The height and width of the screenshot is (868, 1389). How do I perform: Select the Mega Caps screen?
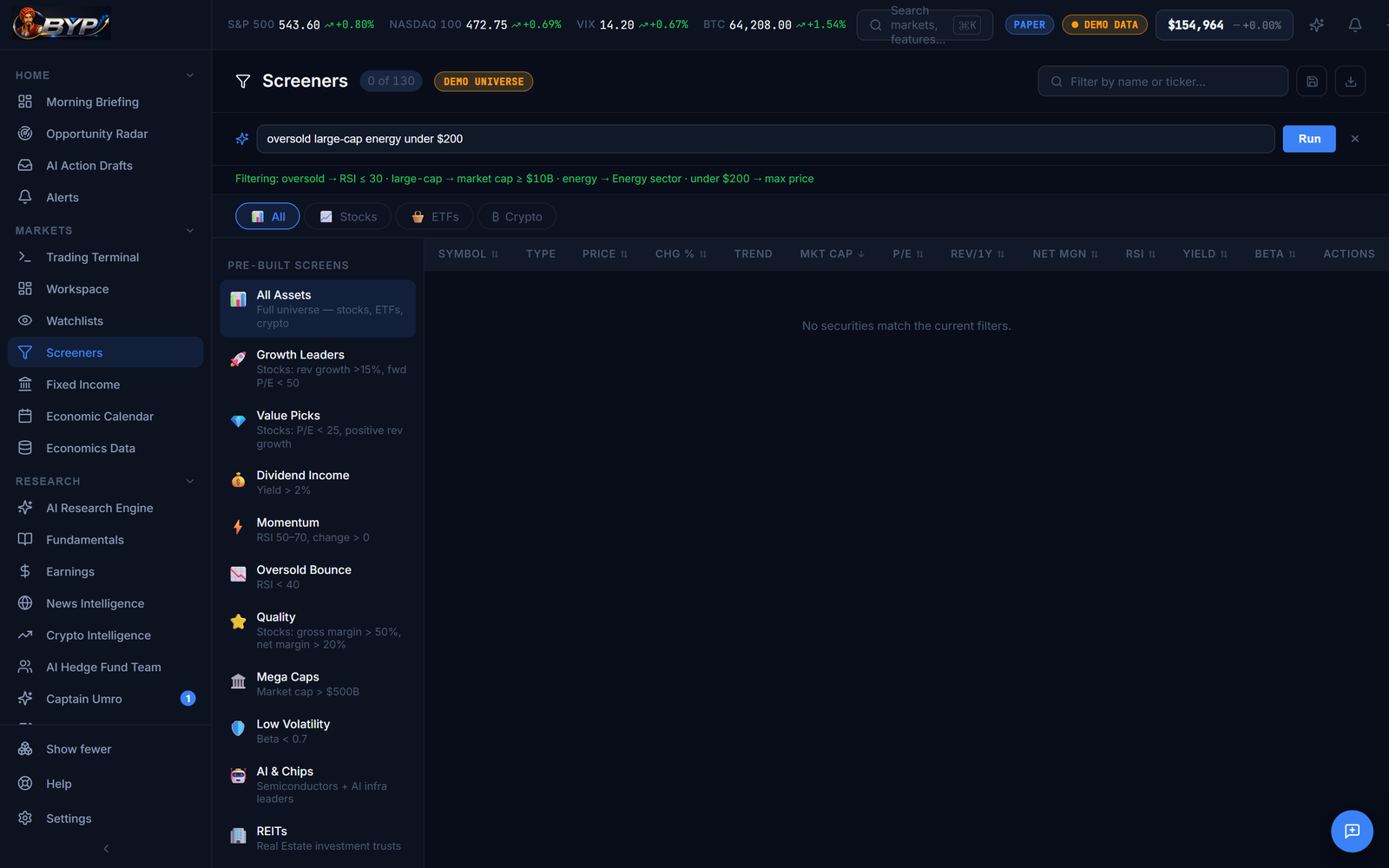[x=318, y=684]
